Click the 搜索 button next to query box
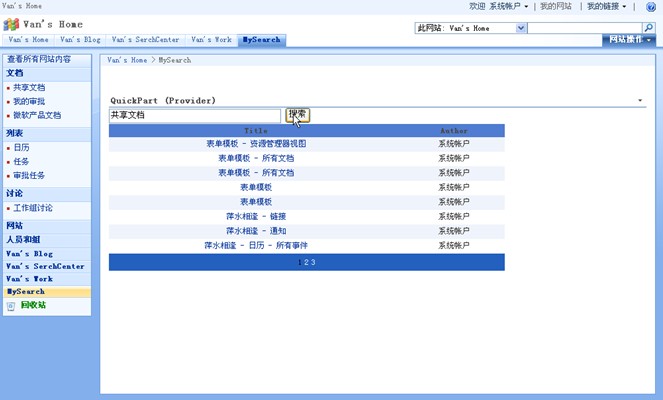The width and height of the screenshot is (663, 400). [298, 115]
